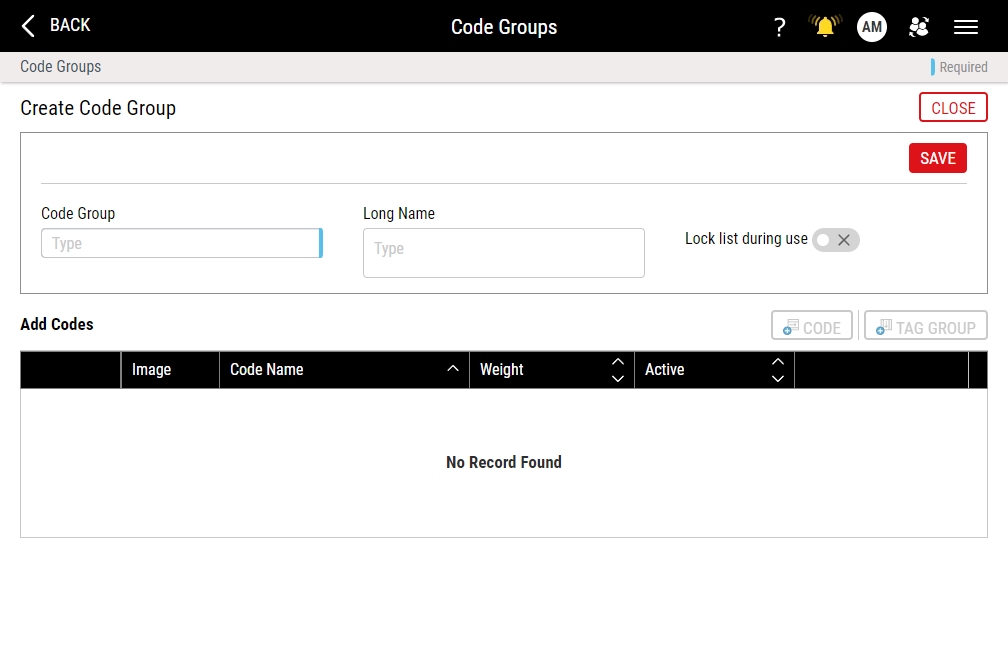Click the CLOSE button

pyautogui.click(x=953, y=108)
